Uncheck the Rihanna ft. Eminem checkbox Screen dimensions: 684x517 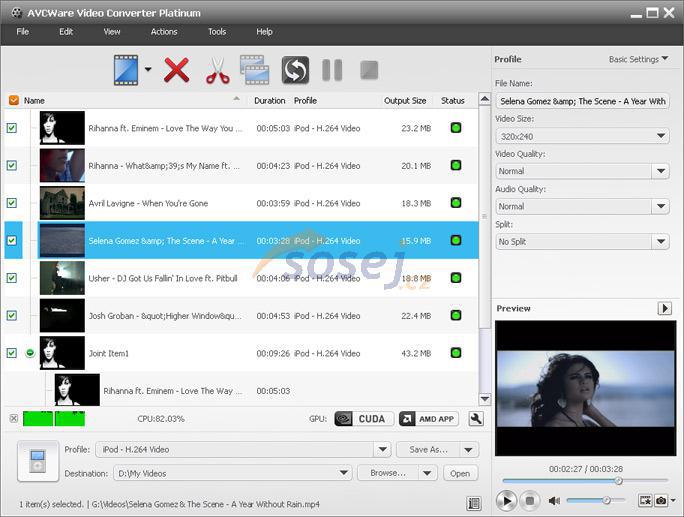pyautogui.click(x=12, y=128)
